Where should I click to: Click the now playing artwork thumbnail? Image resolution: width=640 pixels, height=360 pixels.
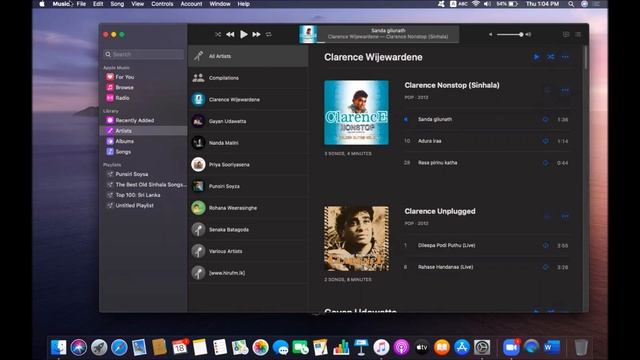pos(308,34)
